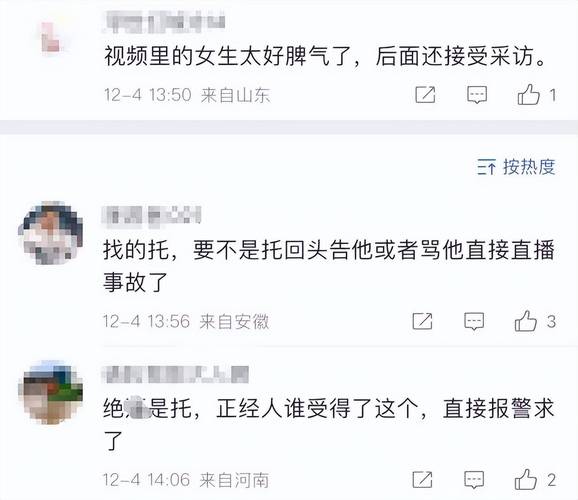This screenshot has height=500, width=578.
Task: Like the Anhui comment with thumbs-up
Action: tap(526, 321)
